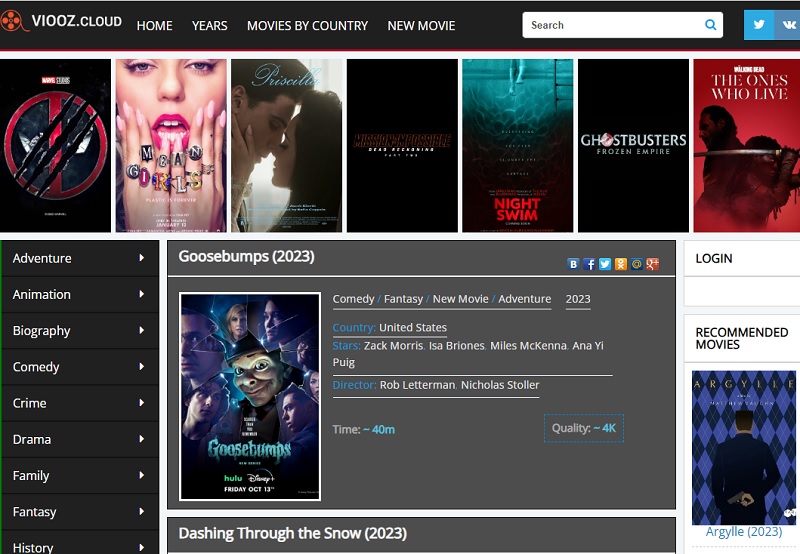Open the YEARS menu

[210, 26]
